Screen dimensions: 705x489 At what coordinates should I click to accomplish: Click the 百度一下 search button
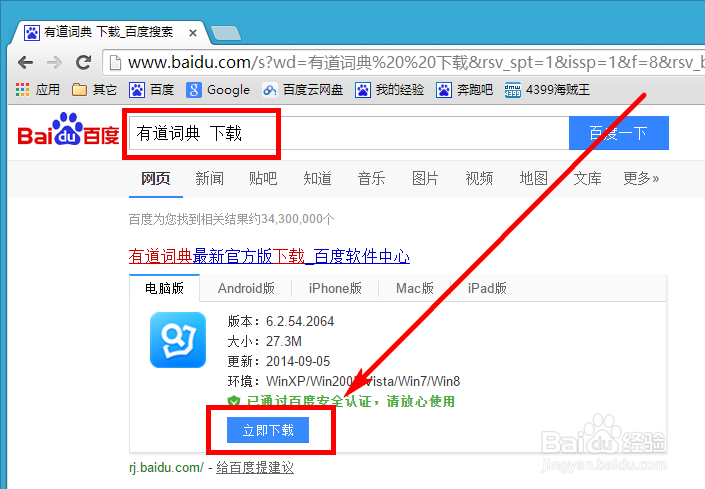(619, 133)
